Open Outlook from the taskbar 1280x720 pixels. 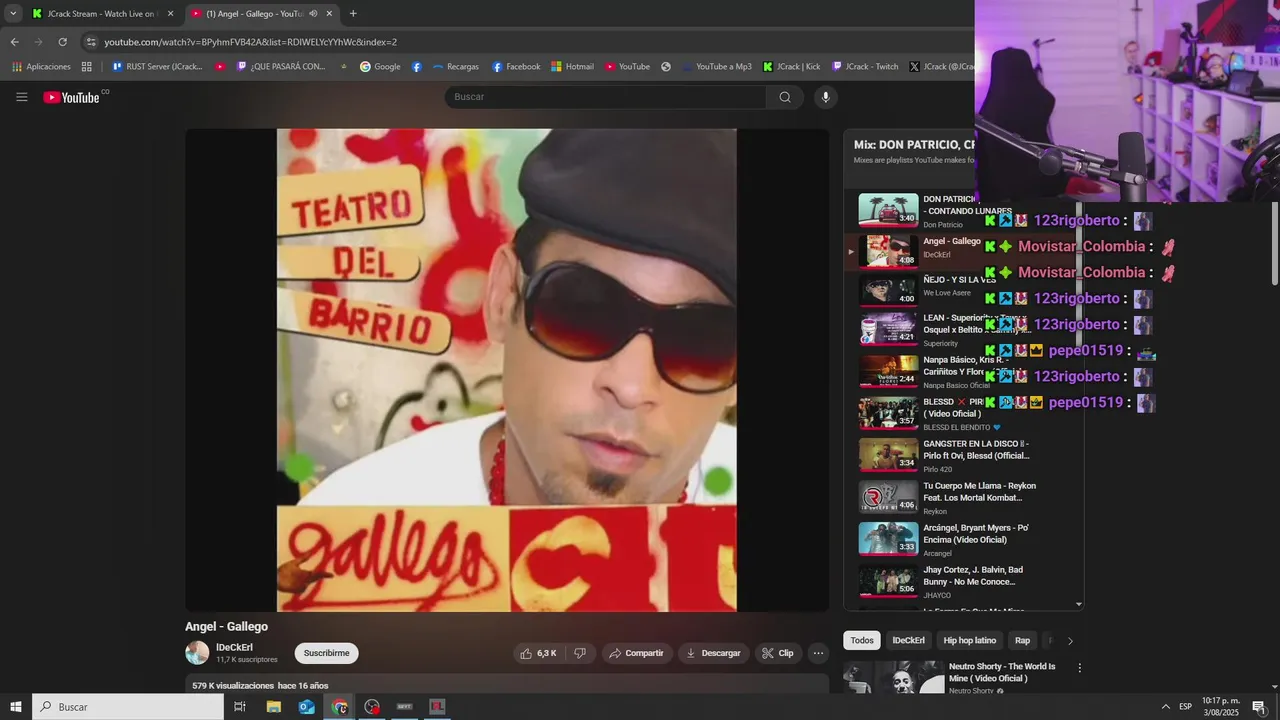pyautogui.click(x=306, y=707)
